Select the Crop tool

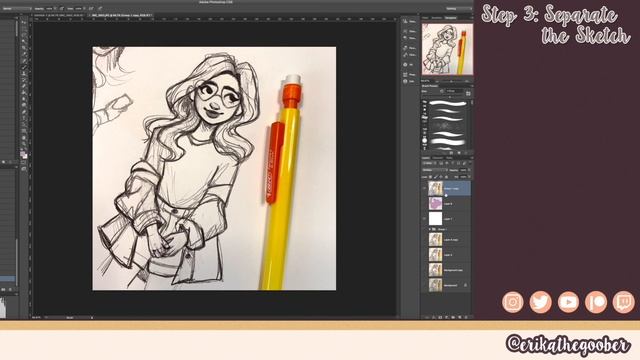(24, 47)
